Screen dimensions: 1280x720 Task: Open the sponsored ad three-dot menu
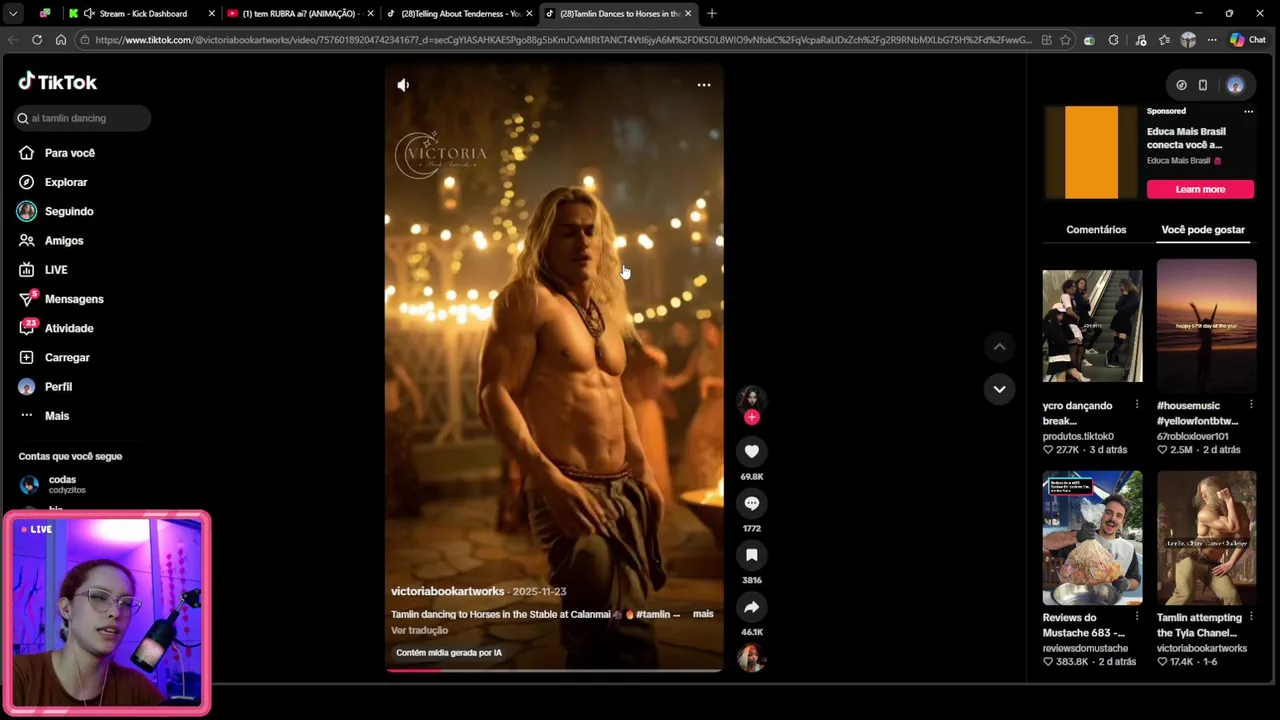coord(1248,111)
